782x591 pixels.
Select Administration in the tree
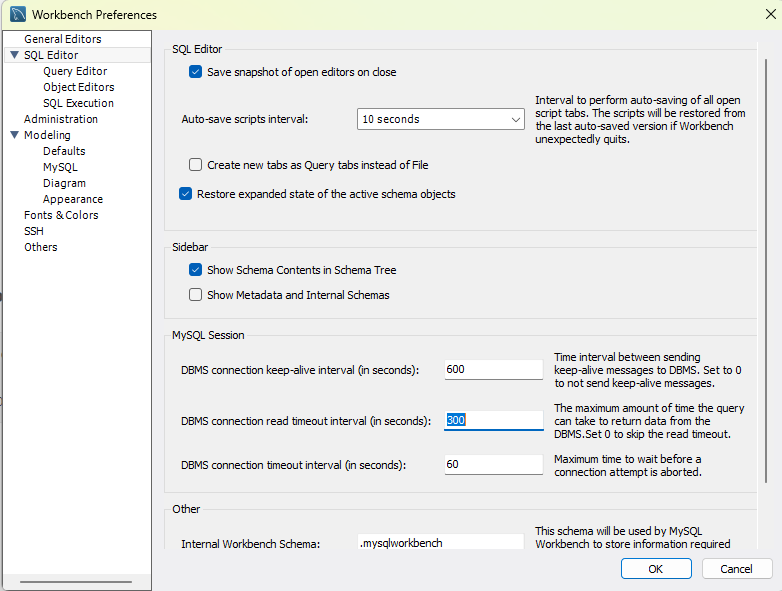[61, 119]
